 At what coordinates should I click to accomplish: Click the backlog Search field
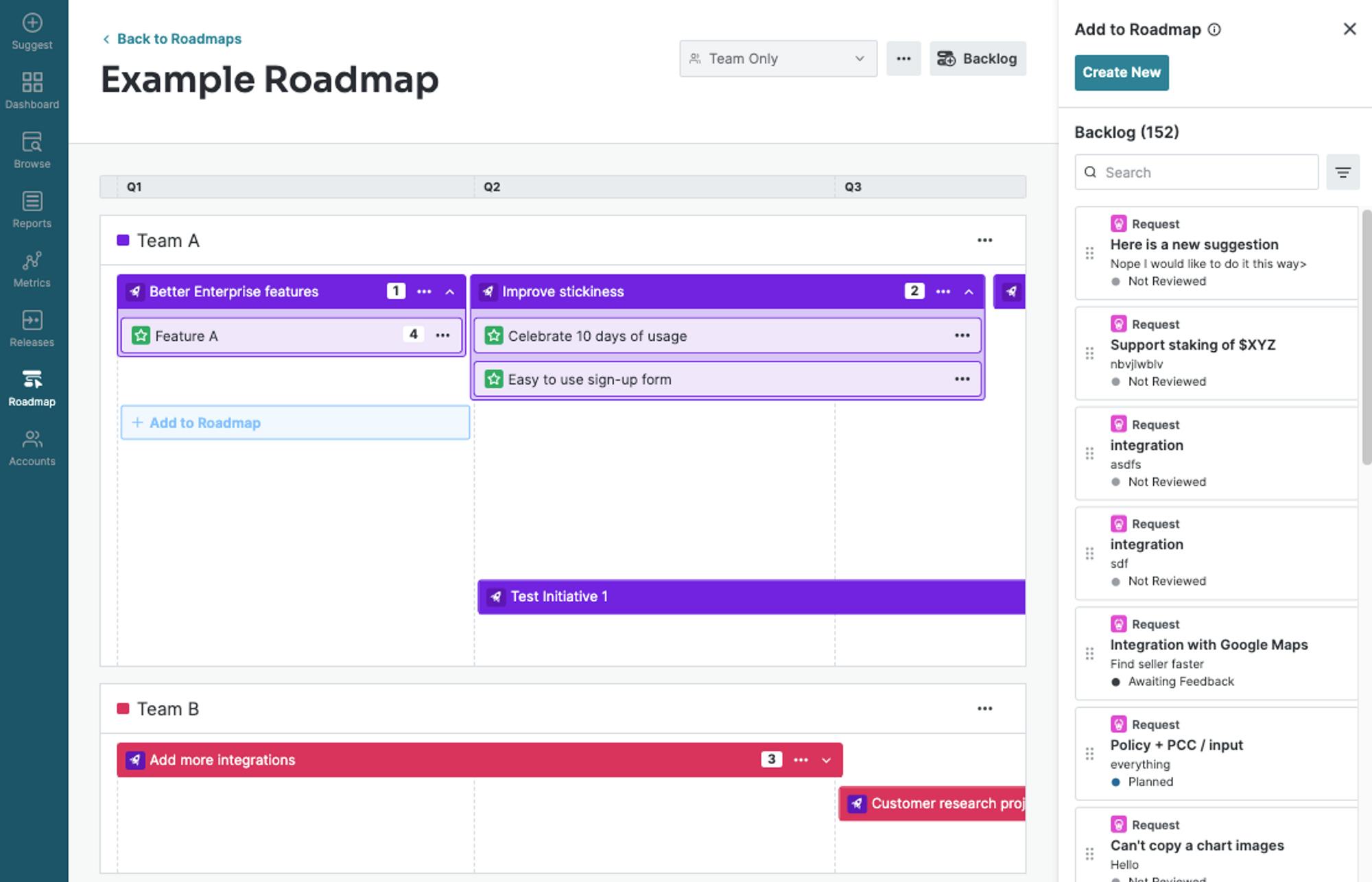click(x=1196, y=172)
